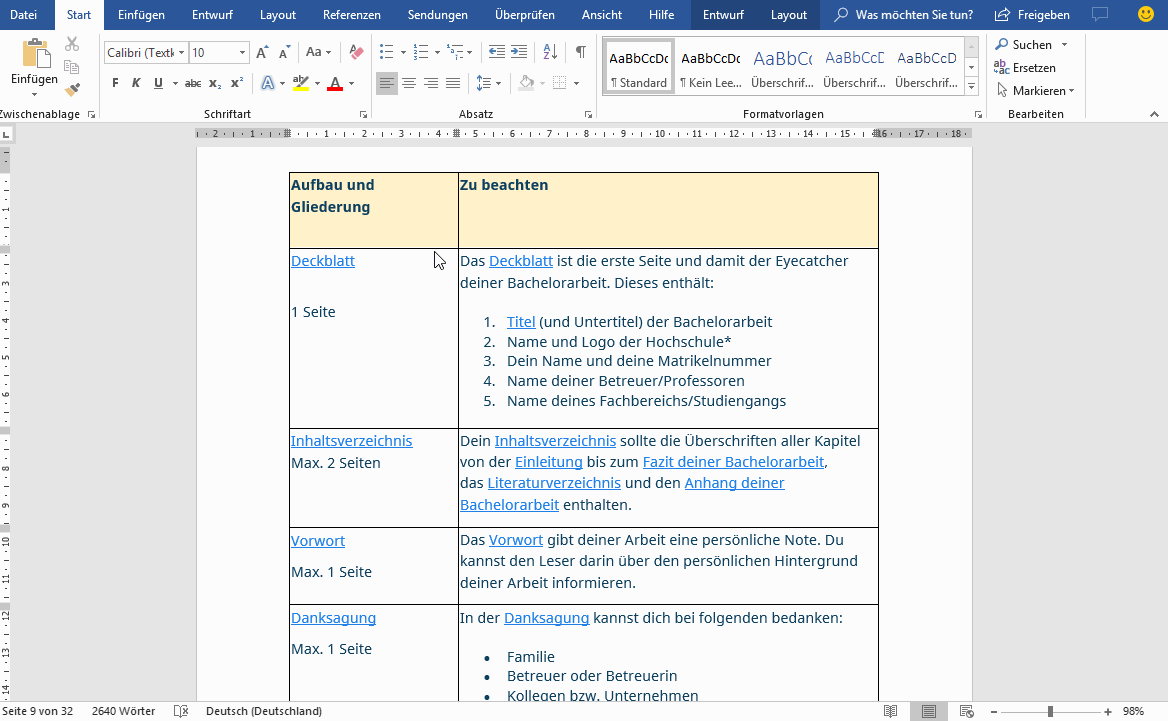Open numbered list dropdown arrow
Viewport: 1168px width, 721px height.
point(437,52)
